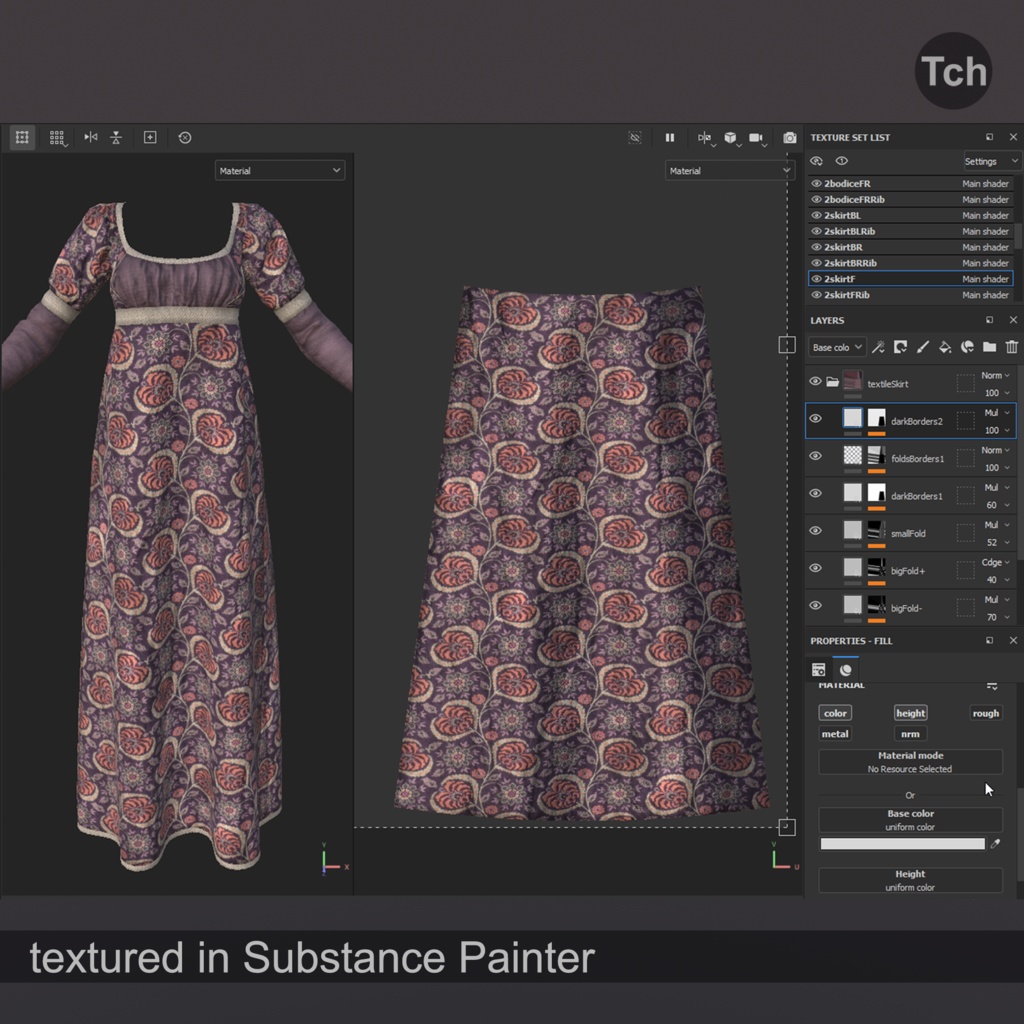The image size is (1024, 1024).
Task: Select the paint brush tool in Layers panel
Action: point(922,346)
